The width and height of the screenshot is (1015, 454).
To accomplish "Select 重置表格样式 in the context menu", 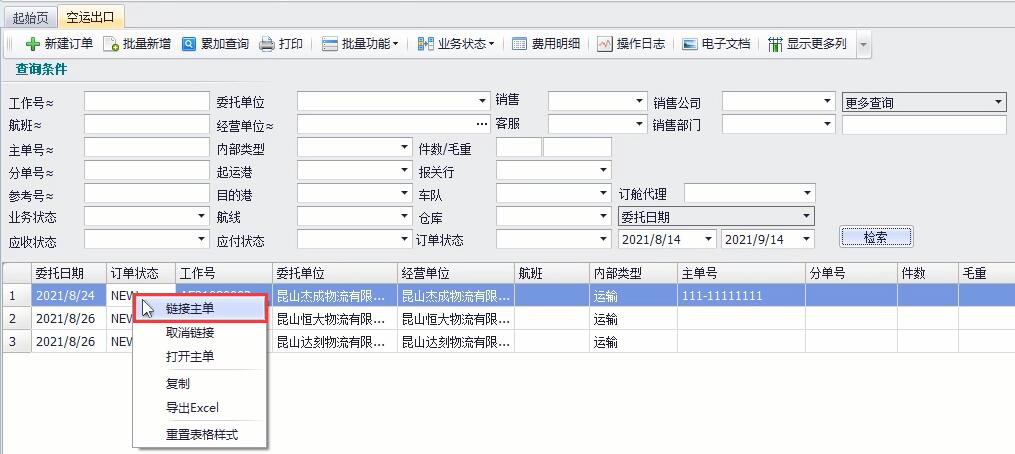I will point(202,434).
